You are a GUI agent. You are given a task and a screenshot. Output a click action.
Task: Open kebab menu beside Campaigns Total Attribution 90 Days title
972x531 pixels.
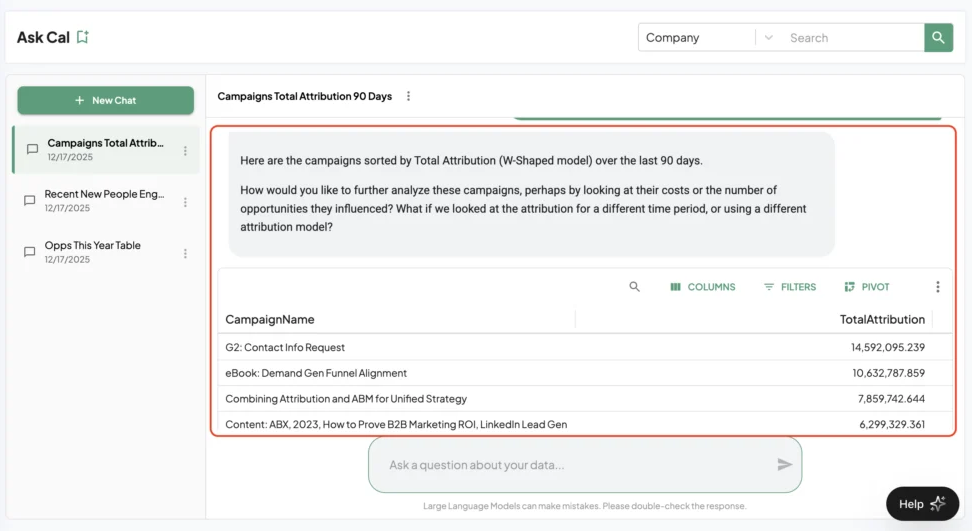point(408,96)
